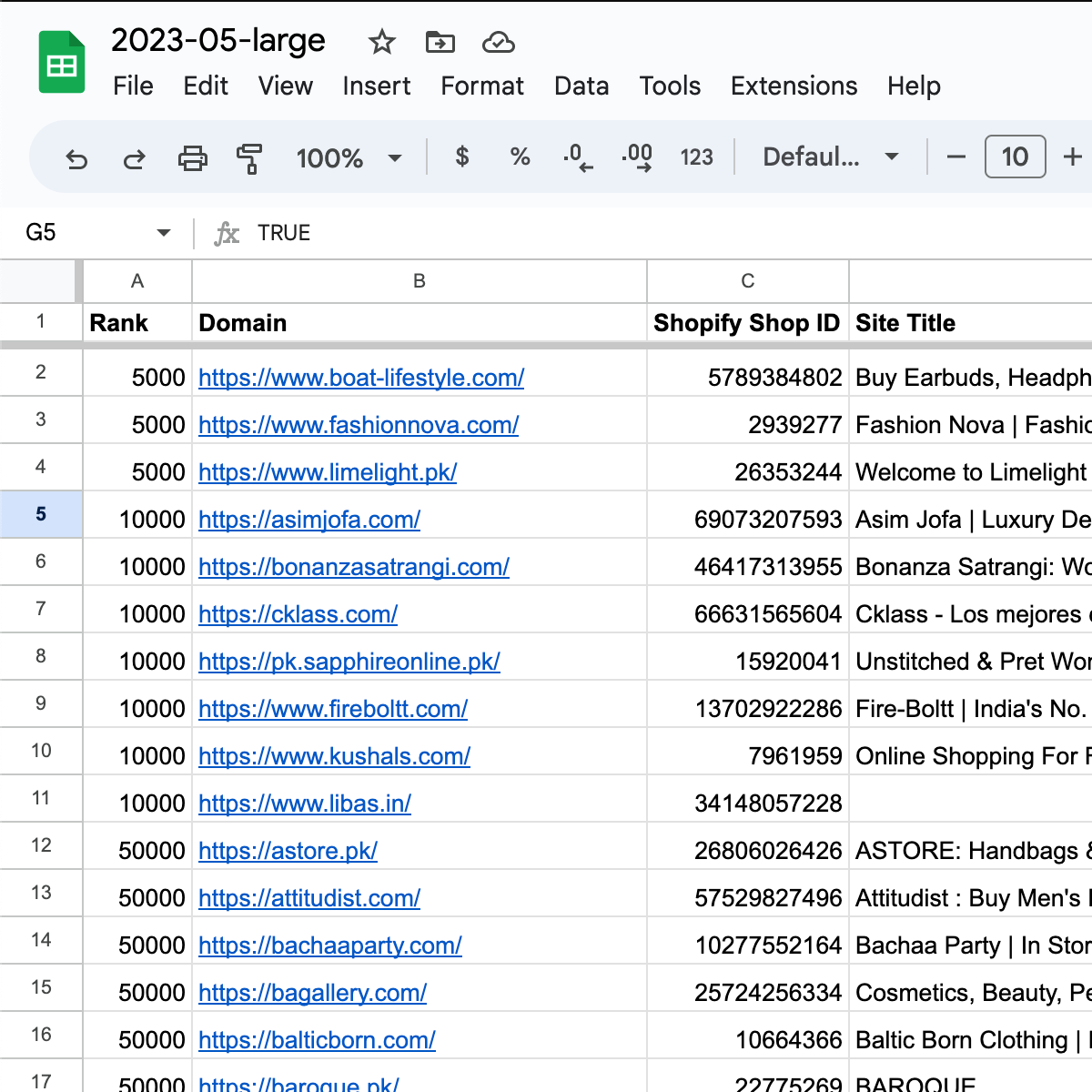This screenshot has width=1092, height=1092.
Task: Open the Extensions menu
Action: point(794,86)
